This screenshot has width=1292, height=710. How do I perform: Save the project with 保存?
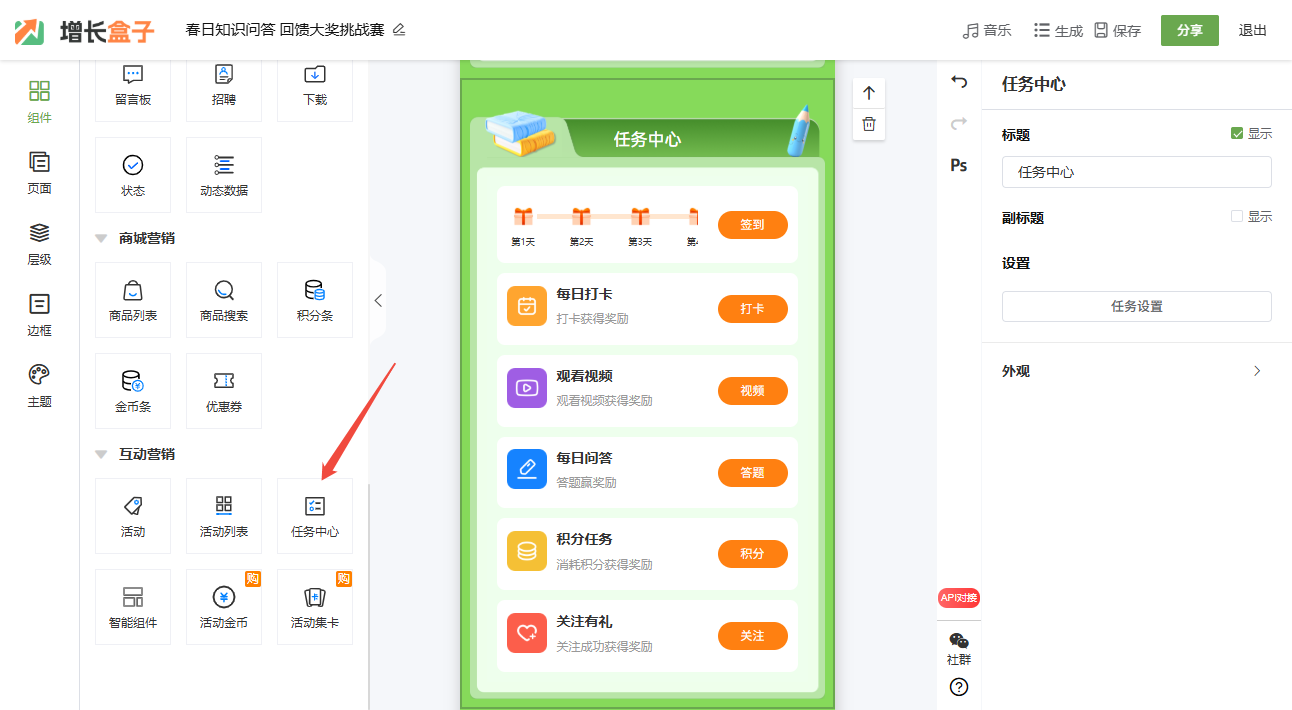coord(1117,30)
